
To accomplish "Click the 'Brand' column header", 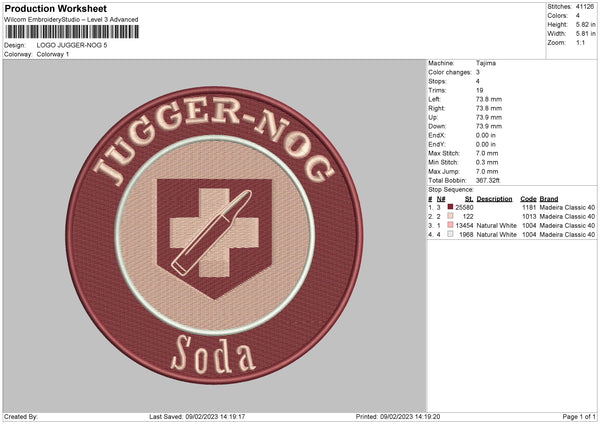I will (x=549, y=199).
